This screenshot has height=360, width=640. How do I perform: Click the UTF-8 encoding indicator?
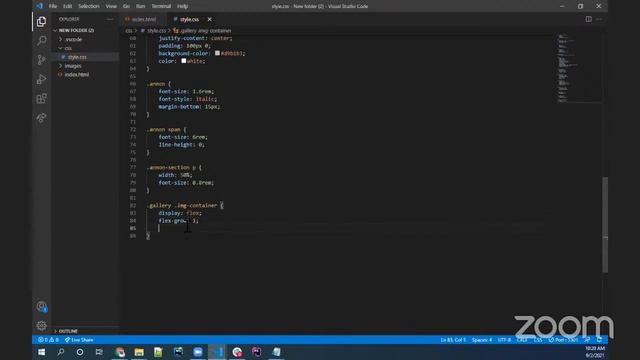pyautogui.click(x=504, y=340)
